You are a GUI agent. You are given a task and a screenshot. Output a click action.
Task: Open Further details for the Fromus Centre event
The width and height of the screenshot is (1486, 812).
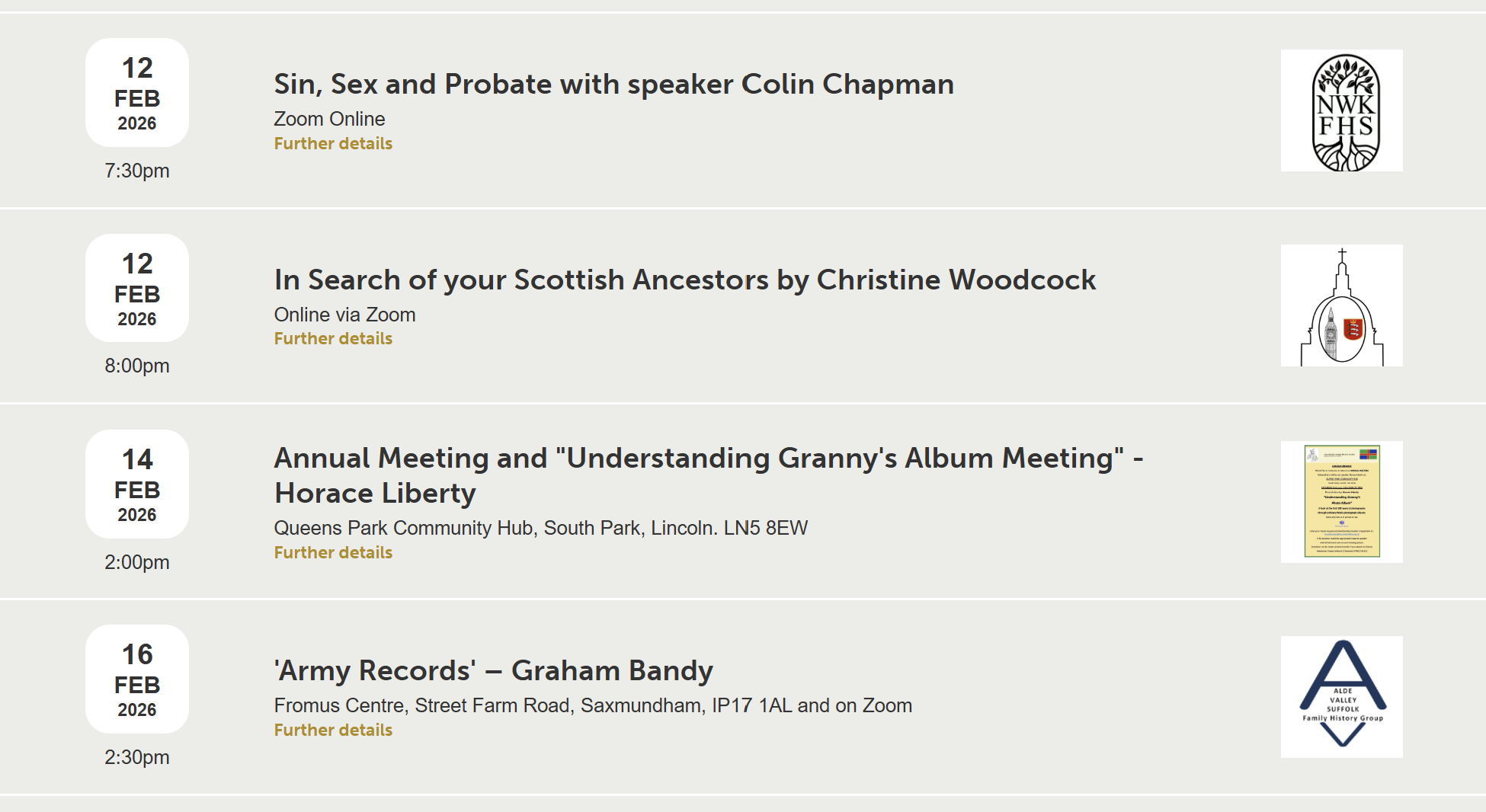[x=333, y=730]
